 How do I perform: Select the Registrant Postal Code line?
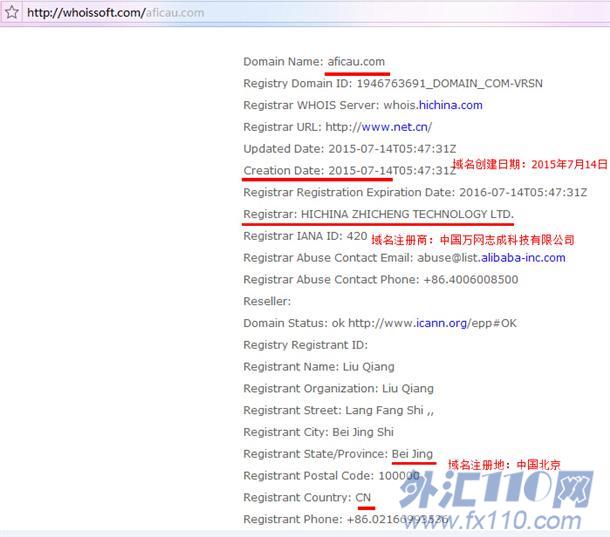pyautogui.click(x=331, y=476)
